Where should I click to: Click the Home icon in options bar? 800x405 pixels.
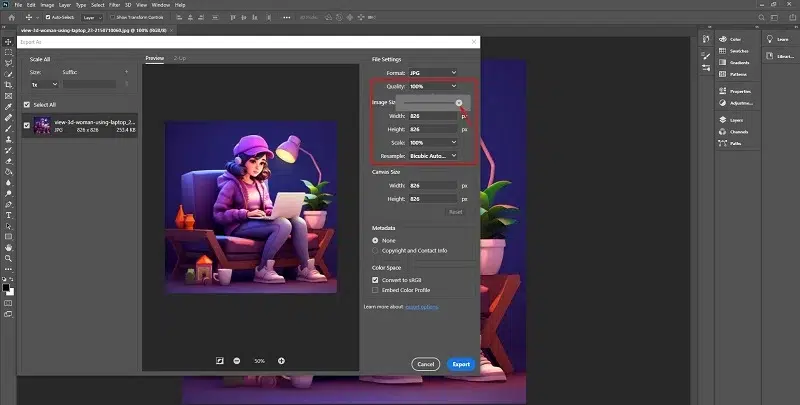(x=11, y=17)
